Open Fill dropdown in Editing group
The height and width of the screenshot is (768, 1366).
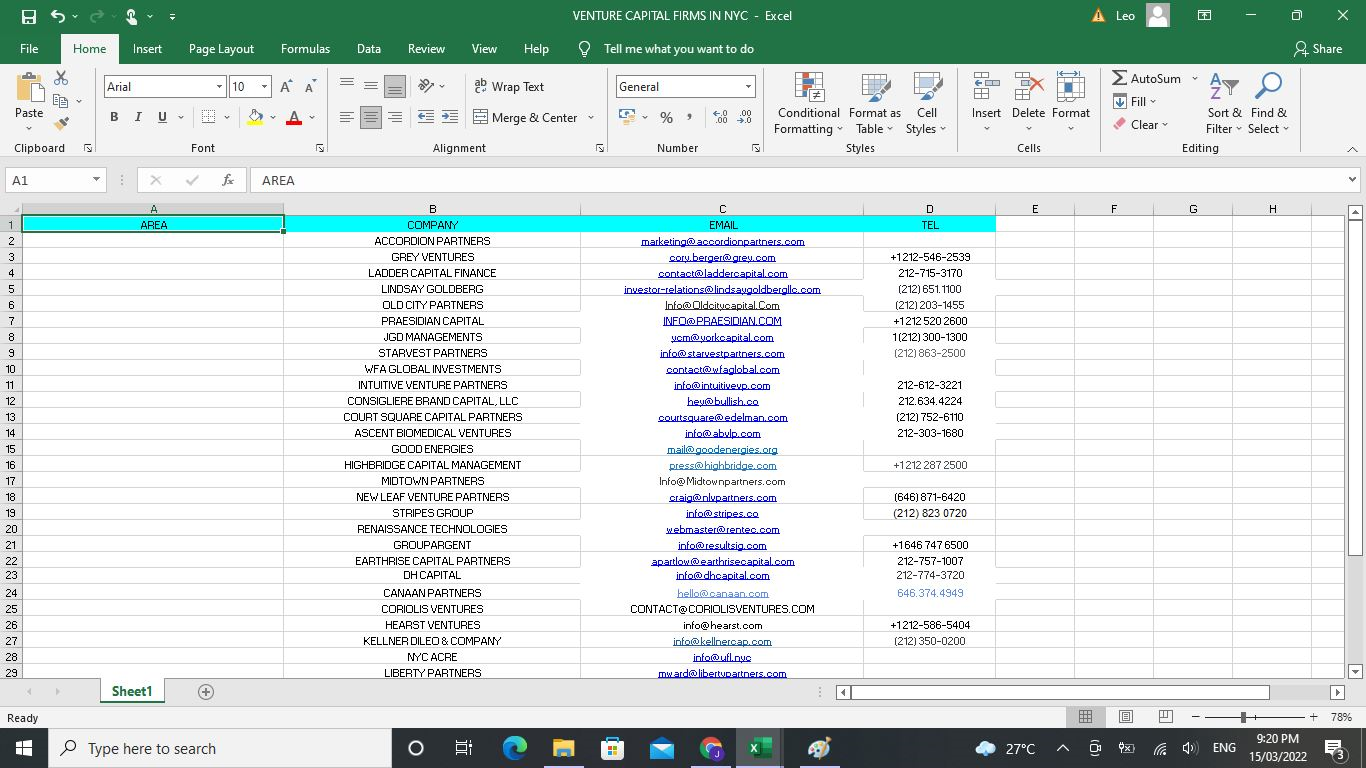pos(1135,101)
